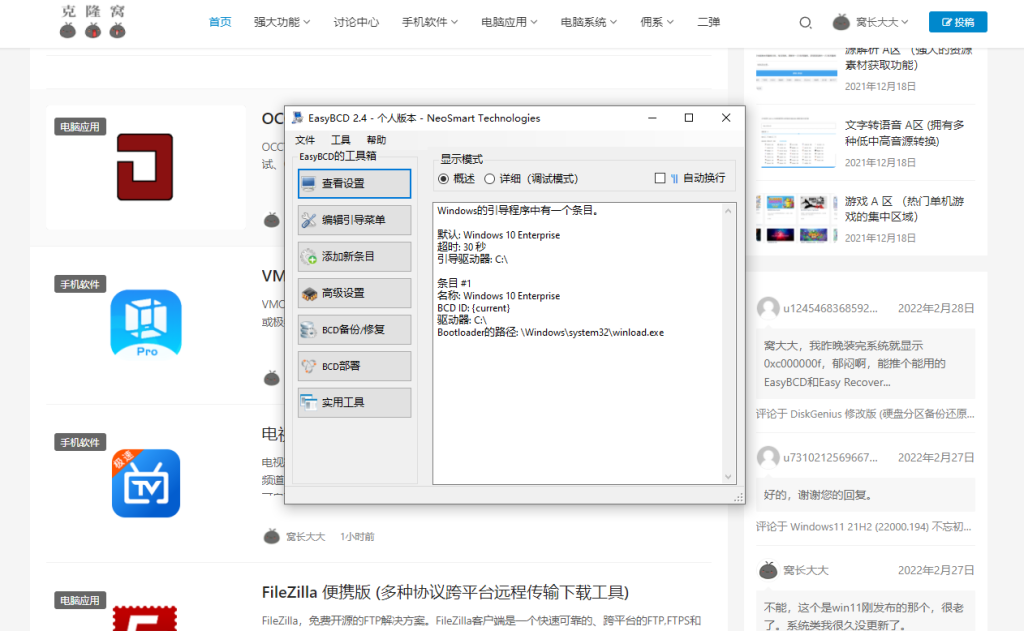Screen dimensions: 1024x631
Task: Open 评论于 Windows11 21H2 link
Action: pos(863,526)
